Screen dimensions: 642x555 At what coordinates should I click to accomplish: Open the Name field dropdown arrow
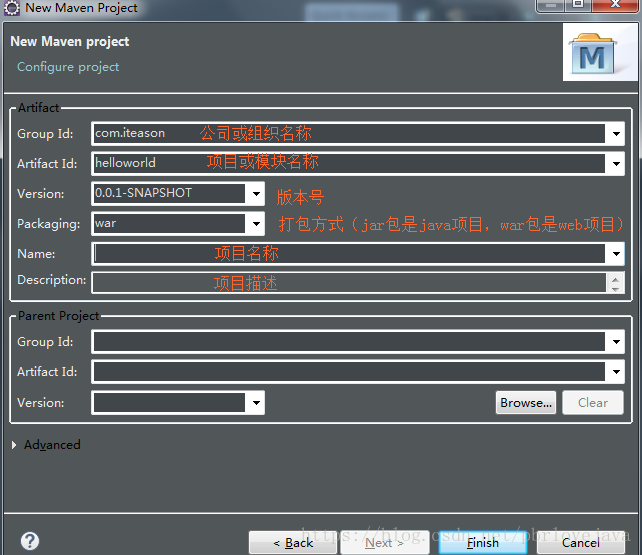click(x=616, y=254)
